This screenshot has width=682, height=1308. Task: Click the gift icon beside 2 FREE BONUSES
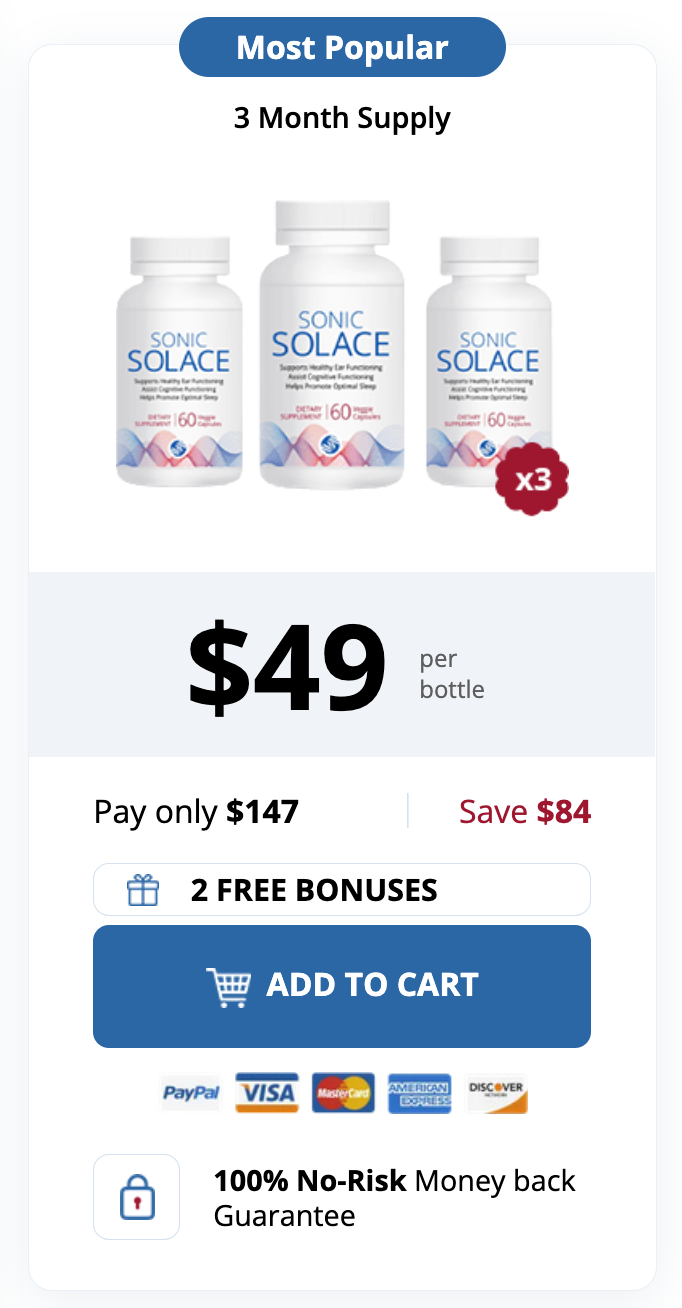(x=143, y=889)
